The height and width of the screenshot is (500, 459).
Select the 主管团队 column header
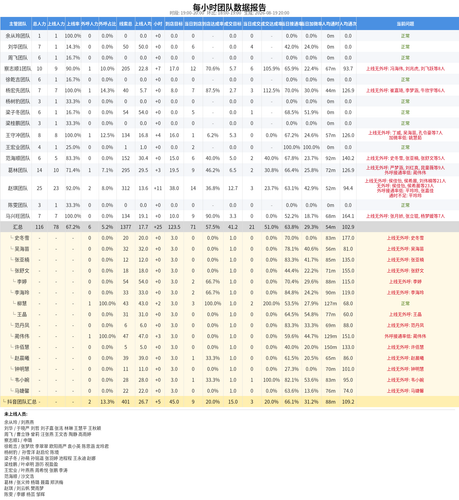click(18, 24)
